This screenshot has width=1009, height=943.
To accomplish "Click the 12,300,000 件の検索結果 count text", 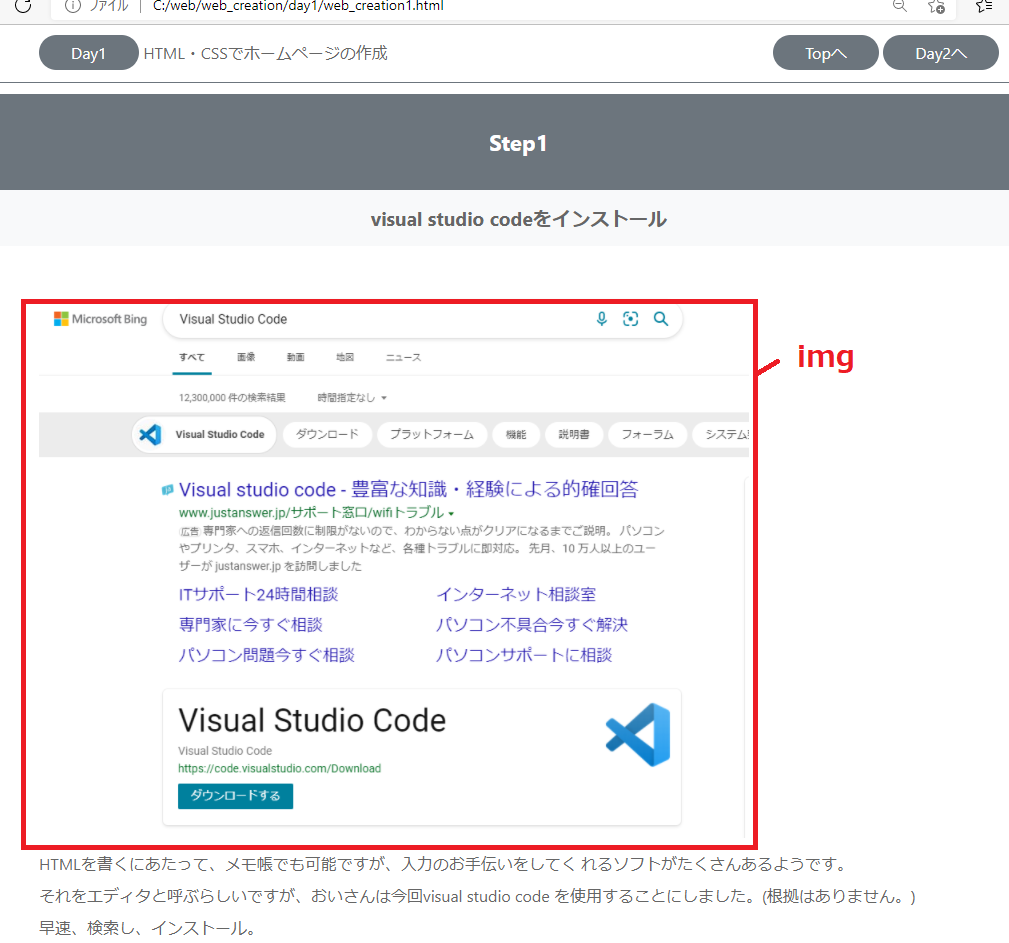I will point(232,398).
